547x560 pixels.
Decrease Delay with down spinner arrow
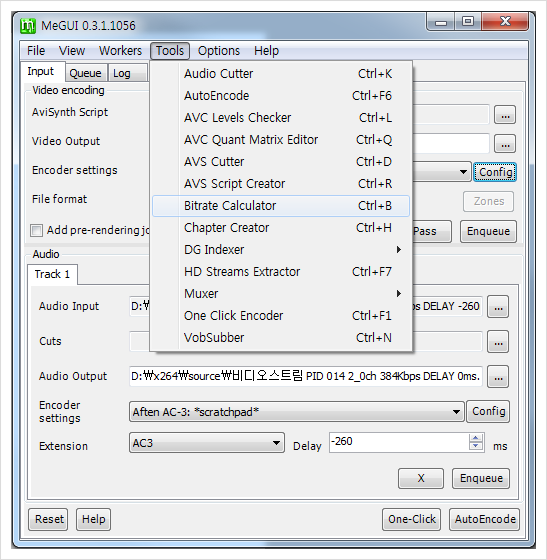(x=476, y=446)
